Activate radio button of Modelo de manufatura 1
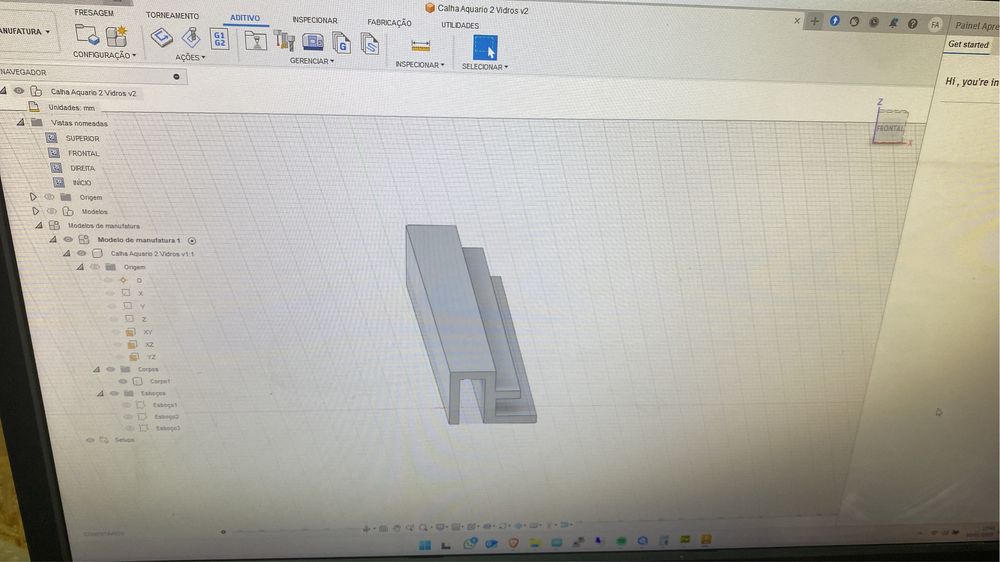1000x562 pixels. pyautogui.click(x=192, y=240)
